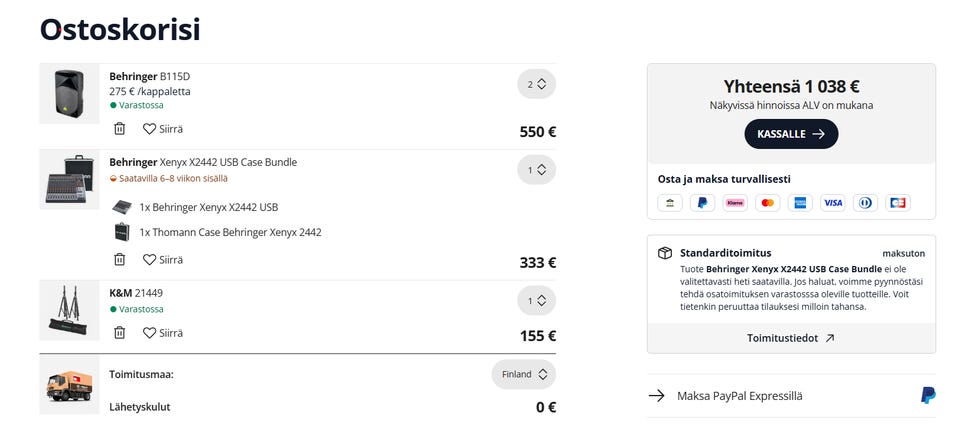This screenshot has width=960, height=430.
Task: Save K&M 21449 with Siirrä heart icon
Action: point(162,333)
